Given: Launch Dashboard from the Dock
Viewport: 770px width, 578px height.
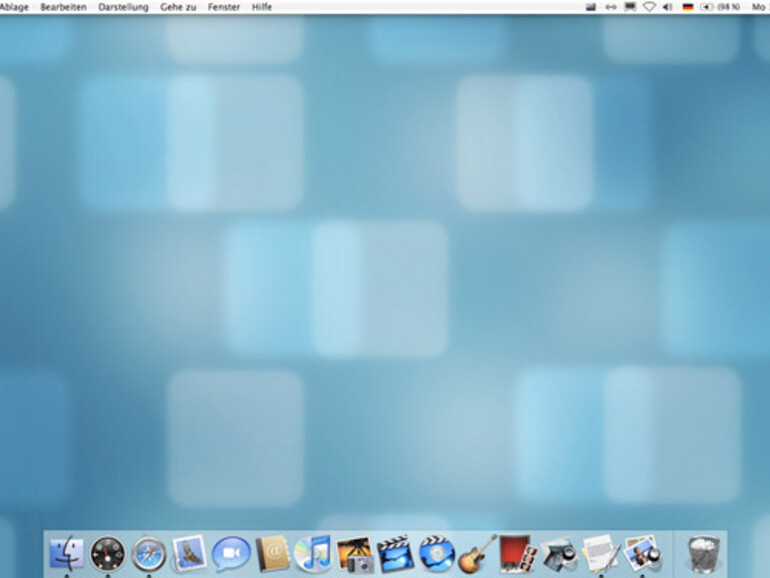Looking at the screenshot, I should (108, 554).
